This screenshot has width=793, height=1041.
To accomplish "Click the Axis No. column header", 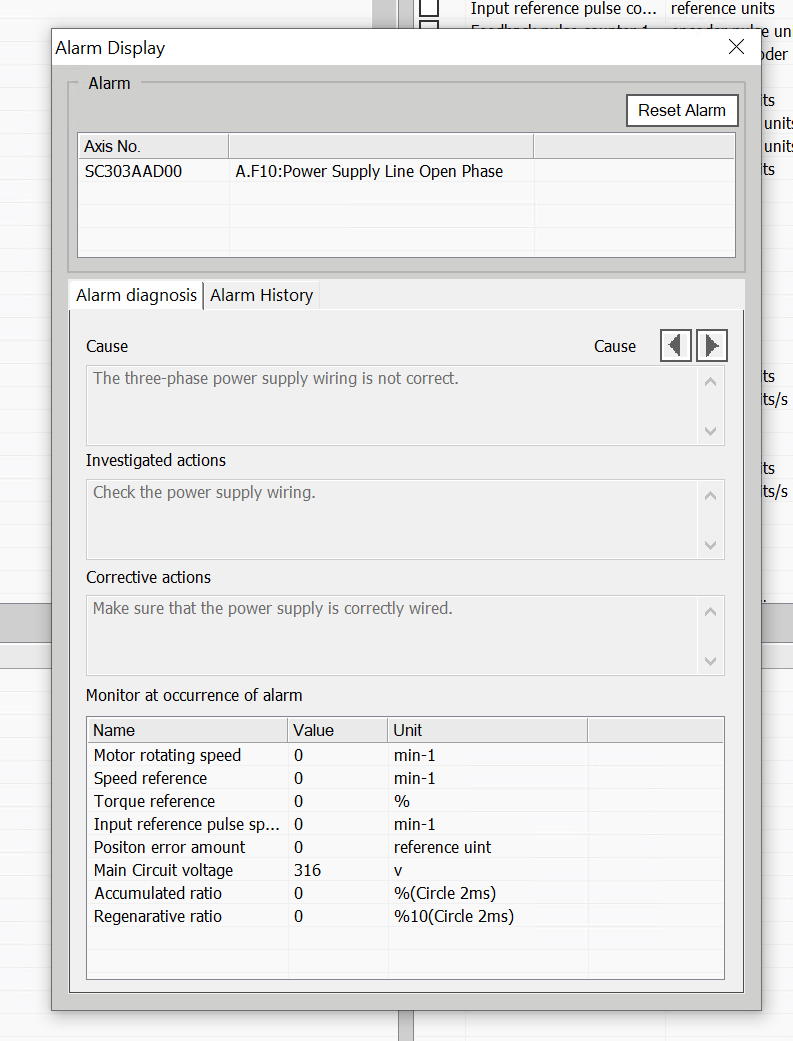I will click(153, 146).
